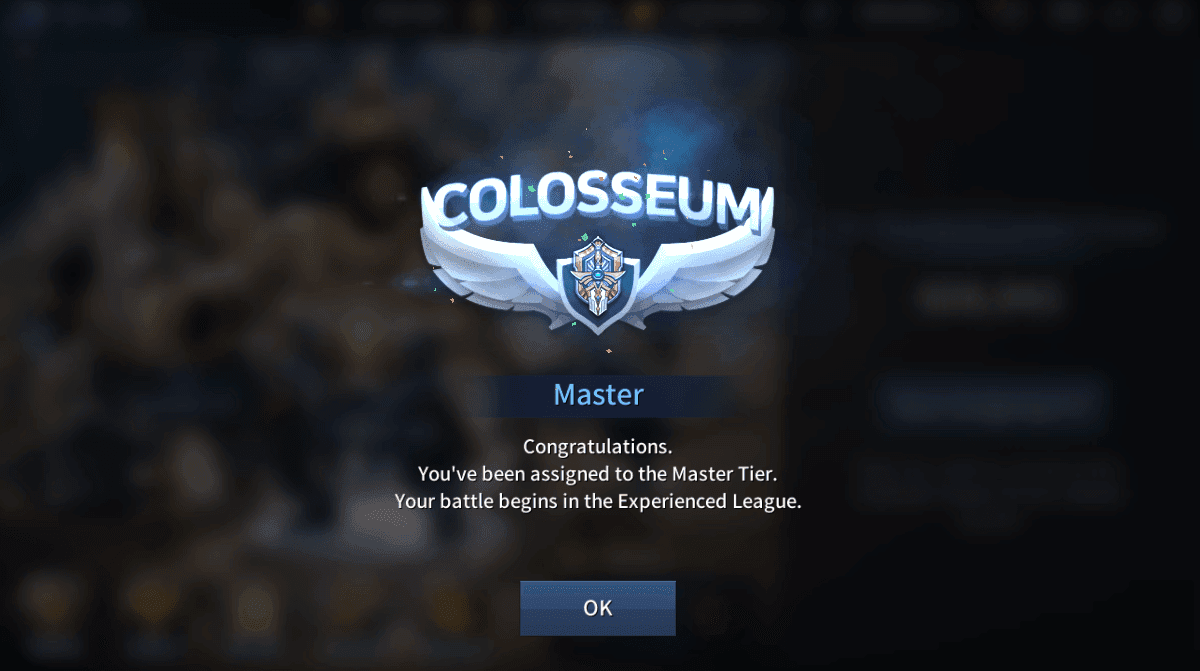This screenshot has width=1200, height=671.
Task: Click the blurred gold currency icon in top bar
Action: [640, 14]
